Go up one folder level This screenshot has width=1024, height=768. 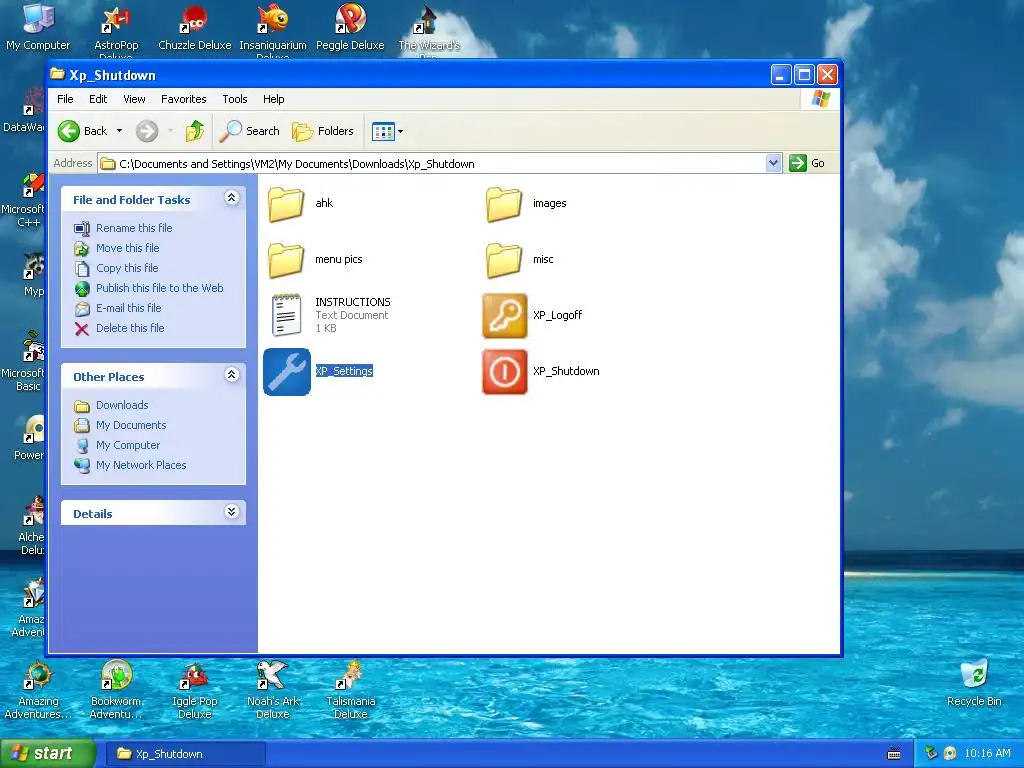195,131
